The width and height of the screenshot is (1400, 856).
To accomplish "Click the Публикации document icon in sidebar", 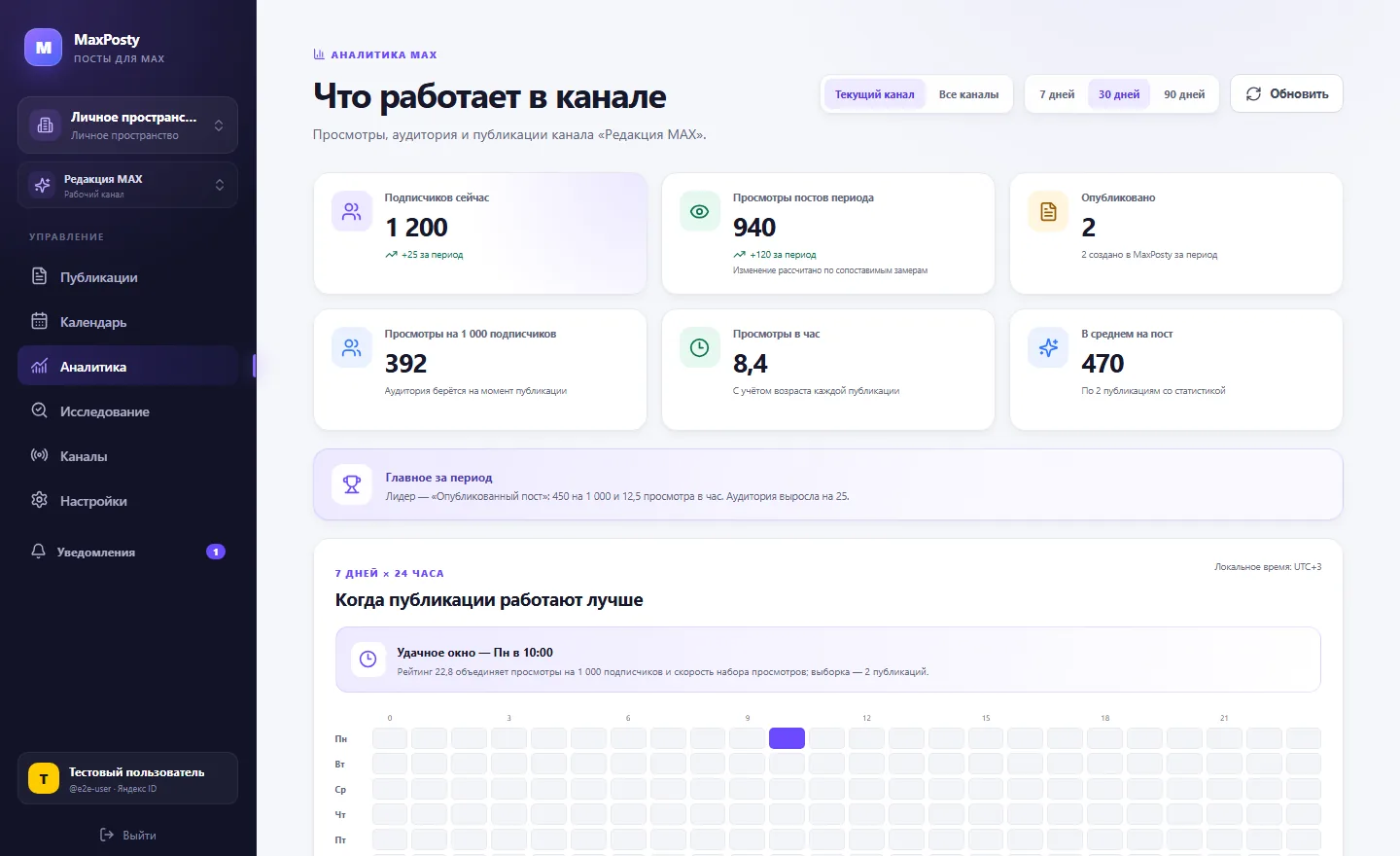I will click(x=39, y=276).
